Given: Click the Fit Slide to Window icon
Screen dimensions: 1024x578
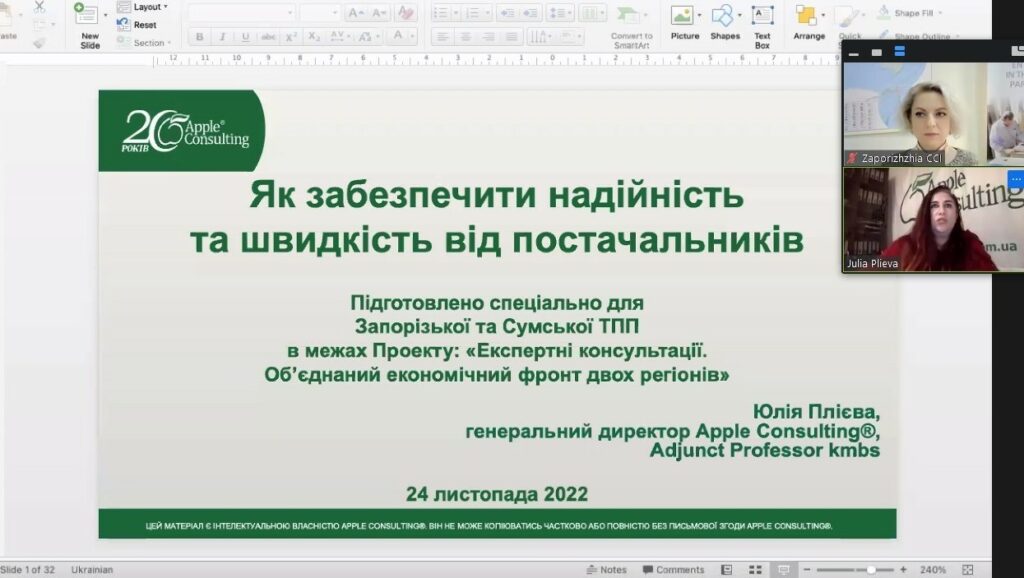Looking at the screenshot, I should 968,570.
